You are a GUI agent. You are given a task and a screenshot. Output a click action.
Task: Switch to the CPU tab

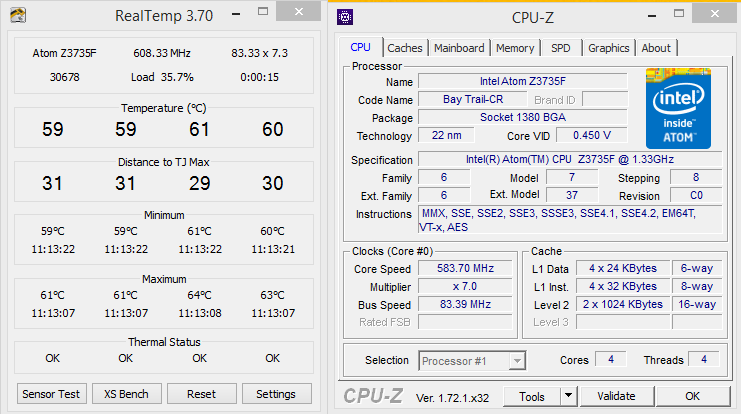coord(361,48)
